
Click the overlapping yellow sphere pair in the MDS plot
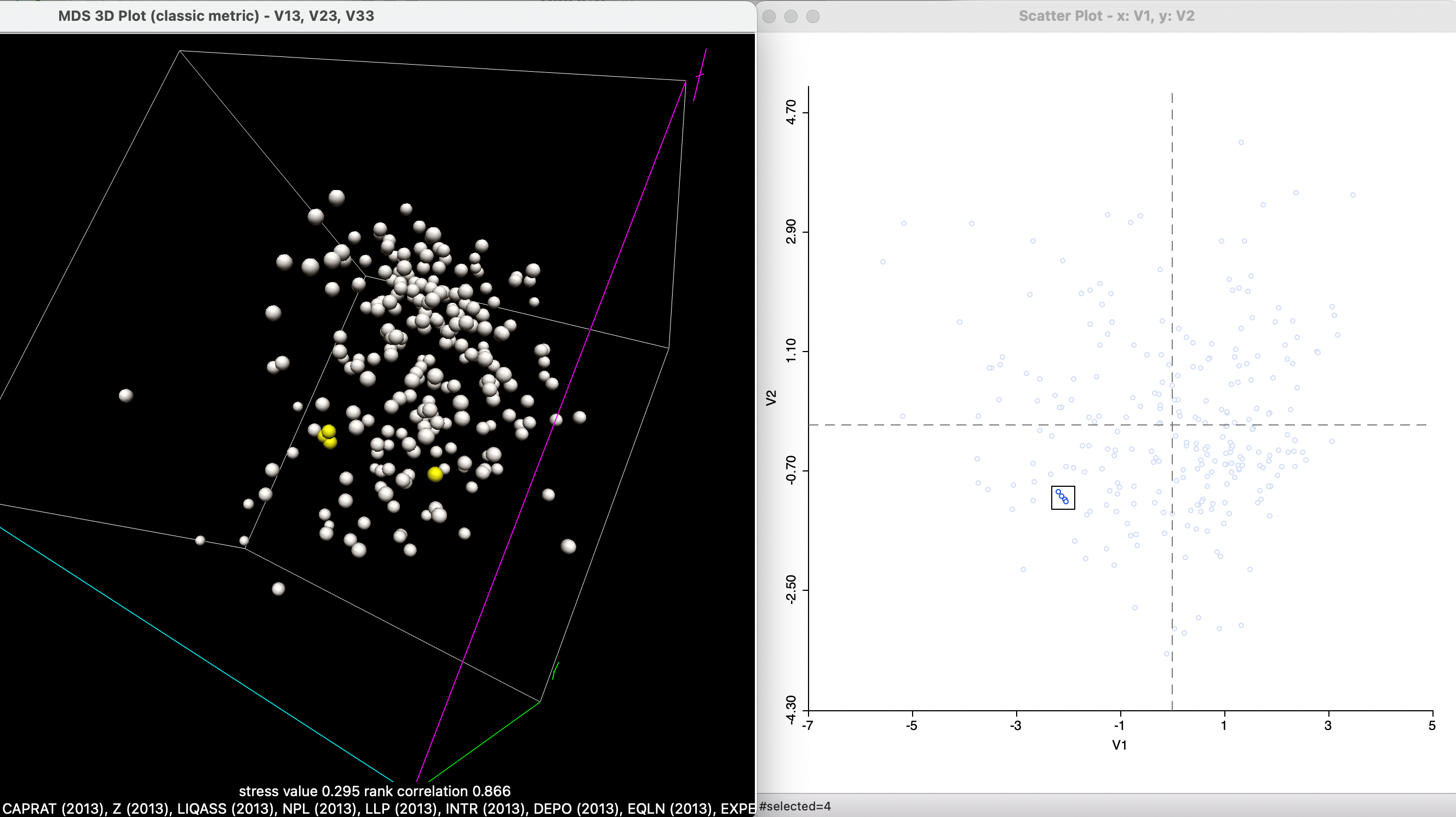(327, 437)
